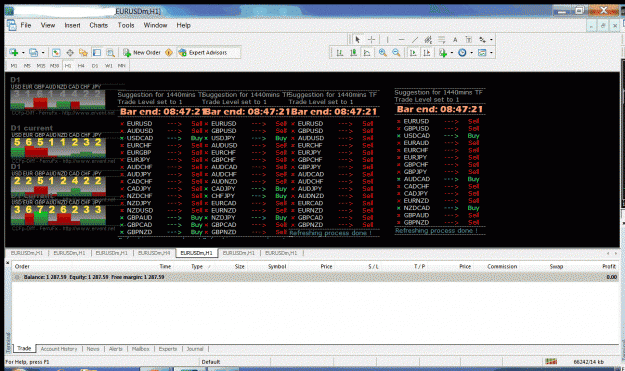Select the horizontal line tool

pos(401,39)
